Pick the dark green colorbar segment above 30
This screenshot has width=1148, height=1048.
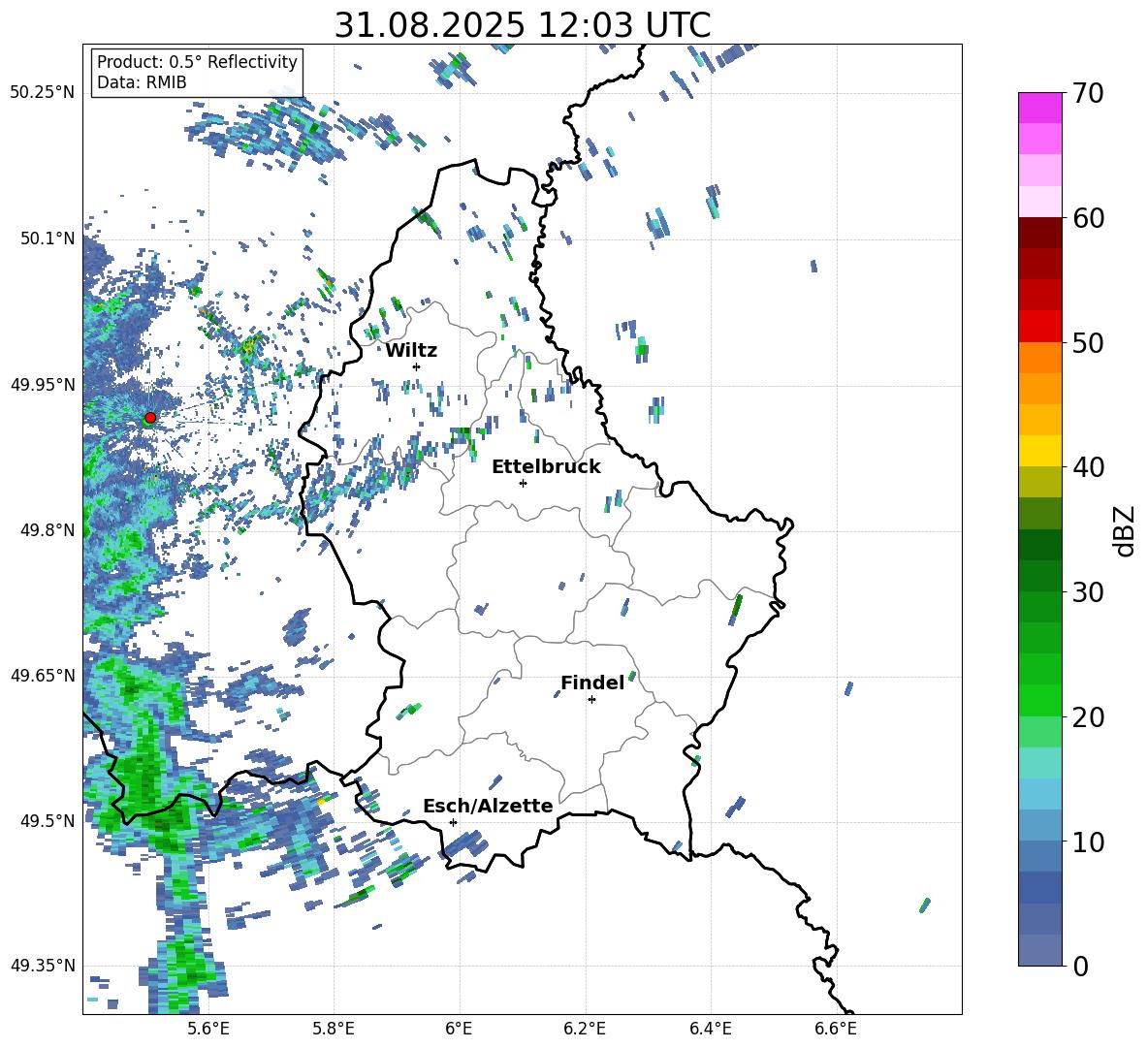pyautogui.click(x=1039, y=575)
